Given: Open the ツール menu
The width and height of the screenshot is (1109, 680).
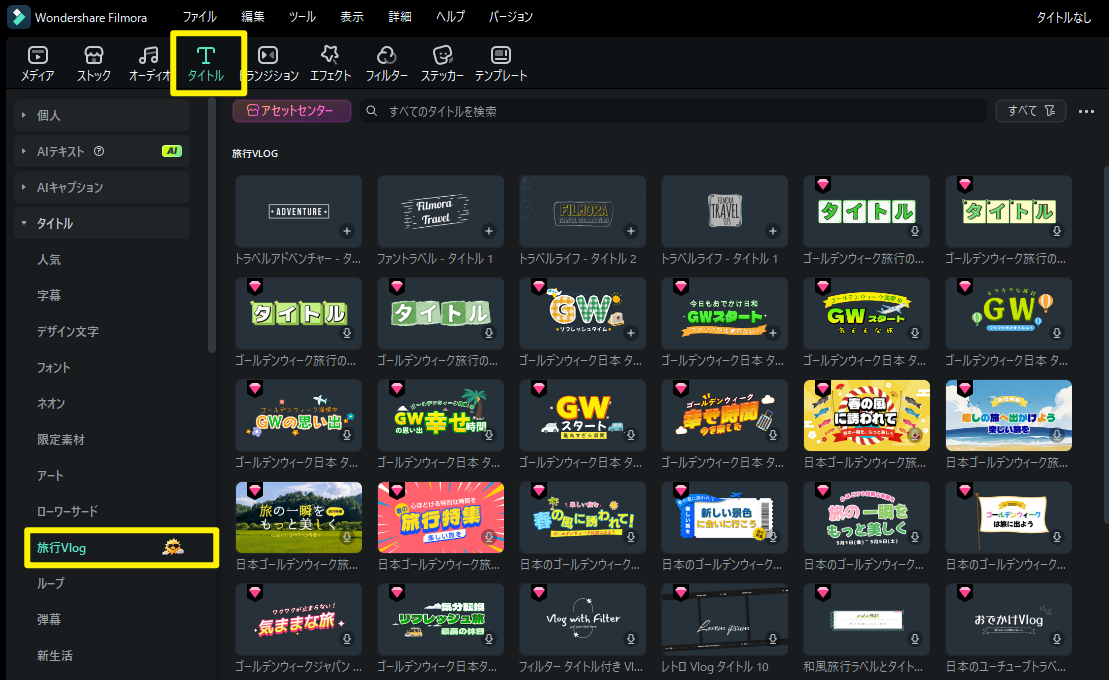Looking at the screenshot, I should [x=302, y=17].
